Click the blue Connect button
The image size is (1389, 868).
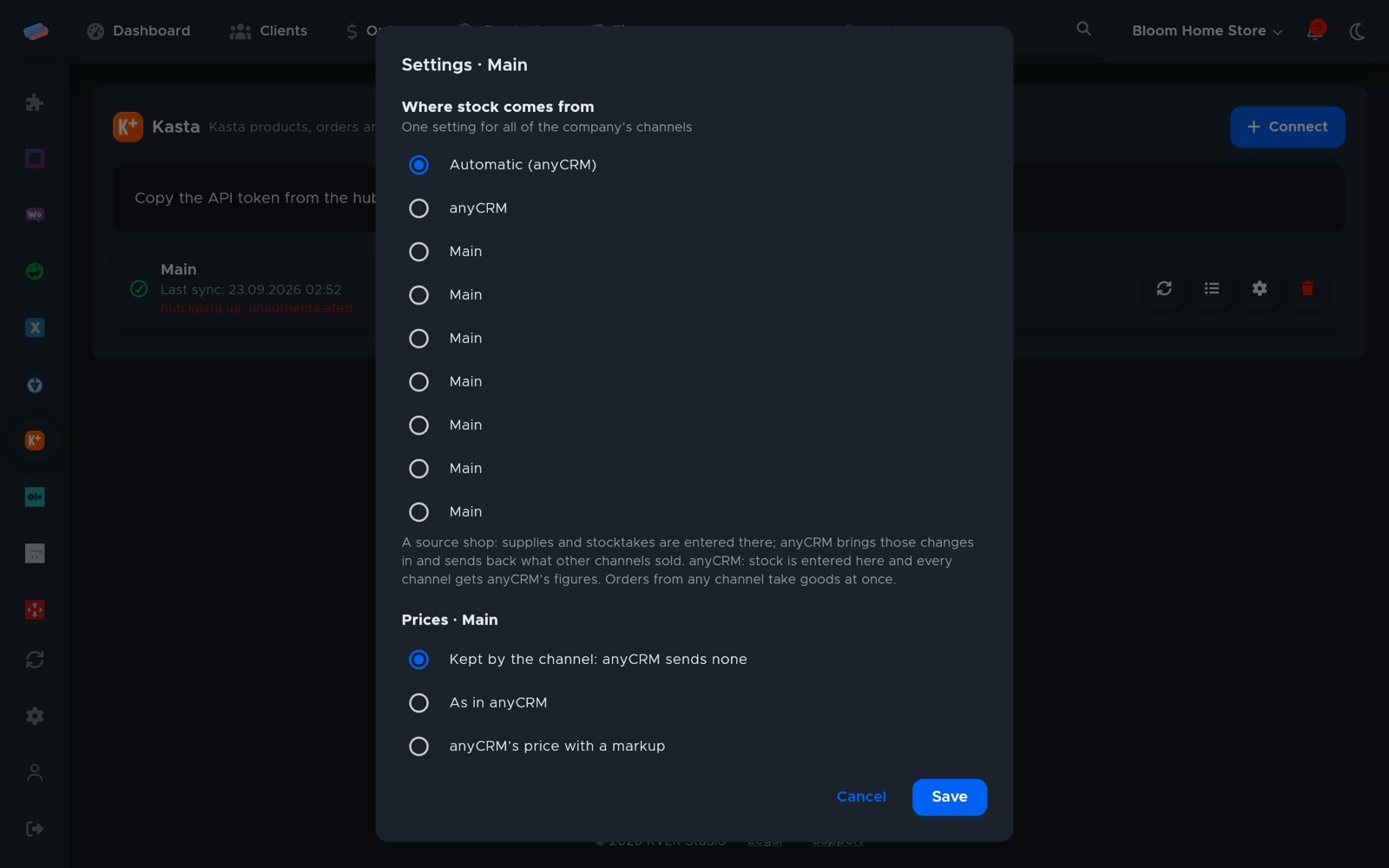1287,127
